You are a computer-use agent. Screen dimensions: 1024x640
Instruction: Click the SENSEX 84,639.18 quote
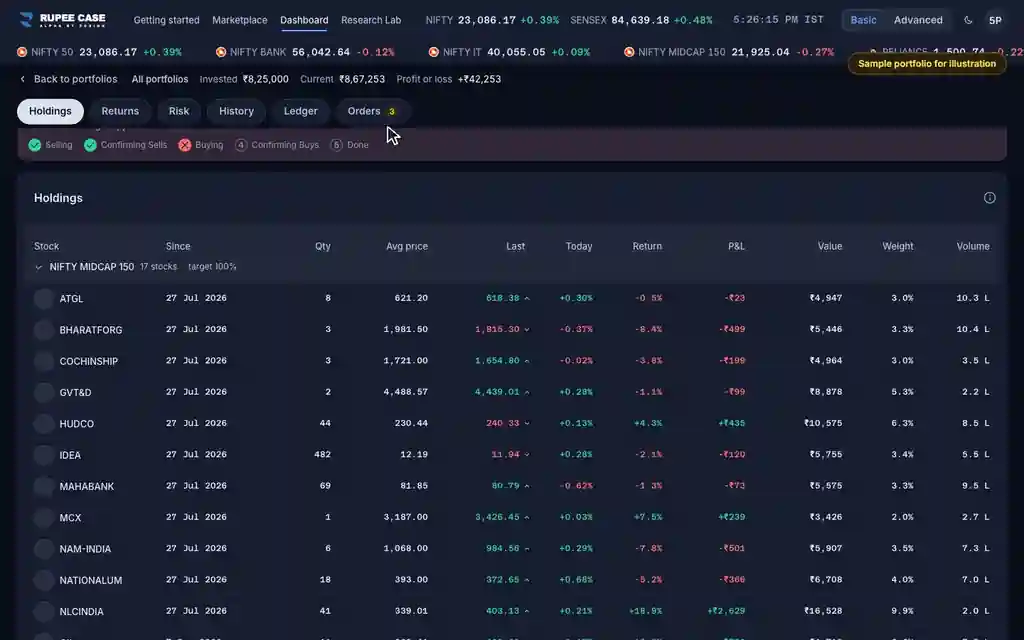coord(641,20)
